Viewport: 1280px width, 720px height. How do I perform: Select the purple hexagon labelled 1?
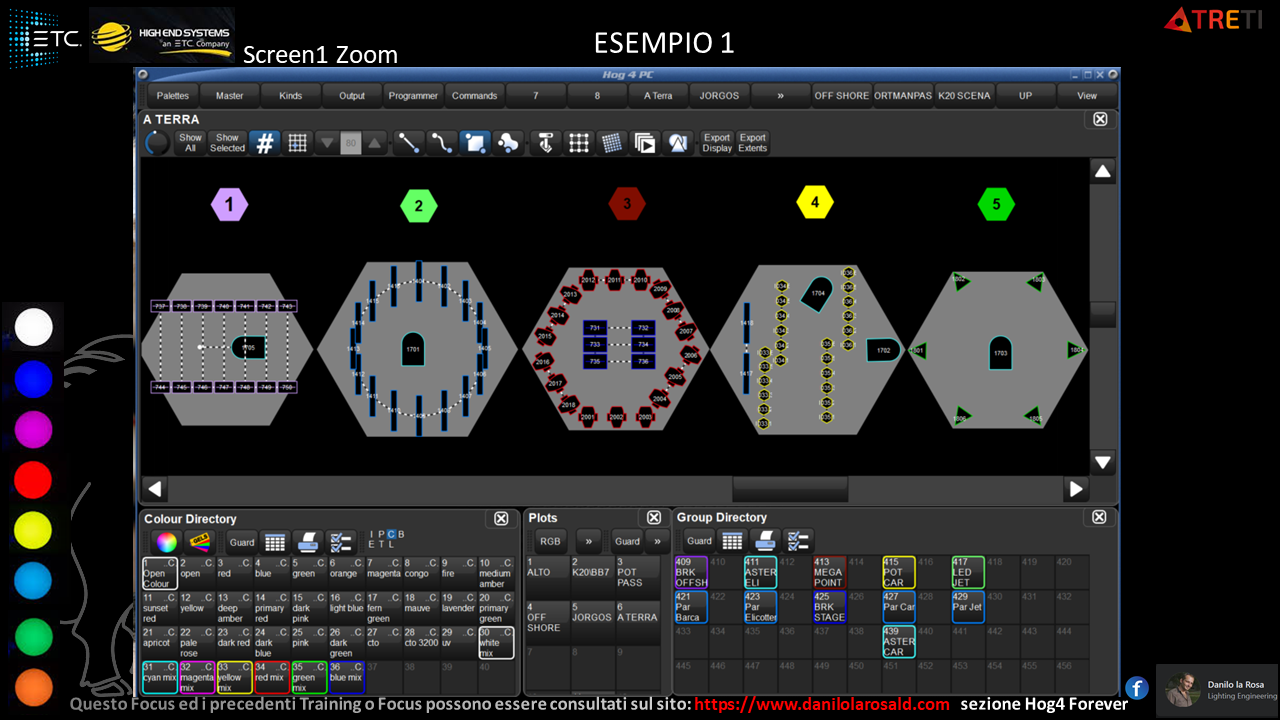(230, 206)
